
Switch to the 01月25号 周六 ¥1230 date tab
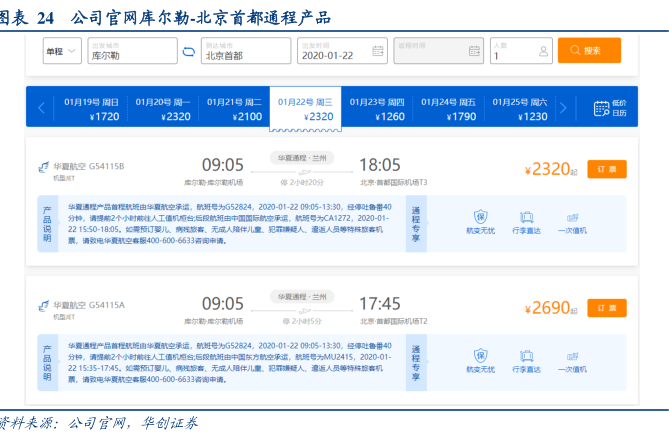pyautogui.click(x=520, y=108)
